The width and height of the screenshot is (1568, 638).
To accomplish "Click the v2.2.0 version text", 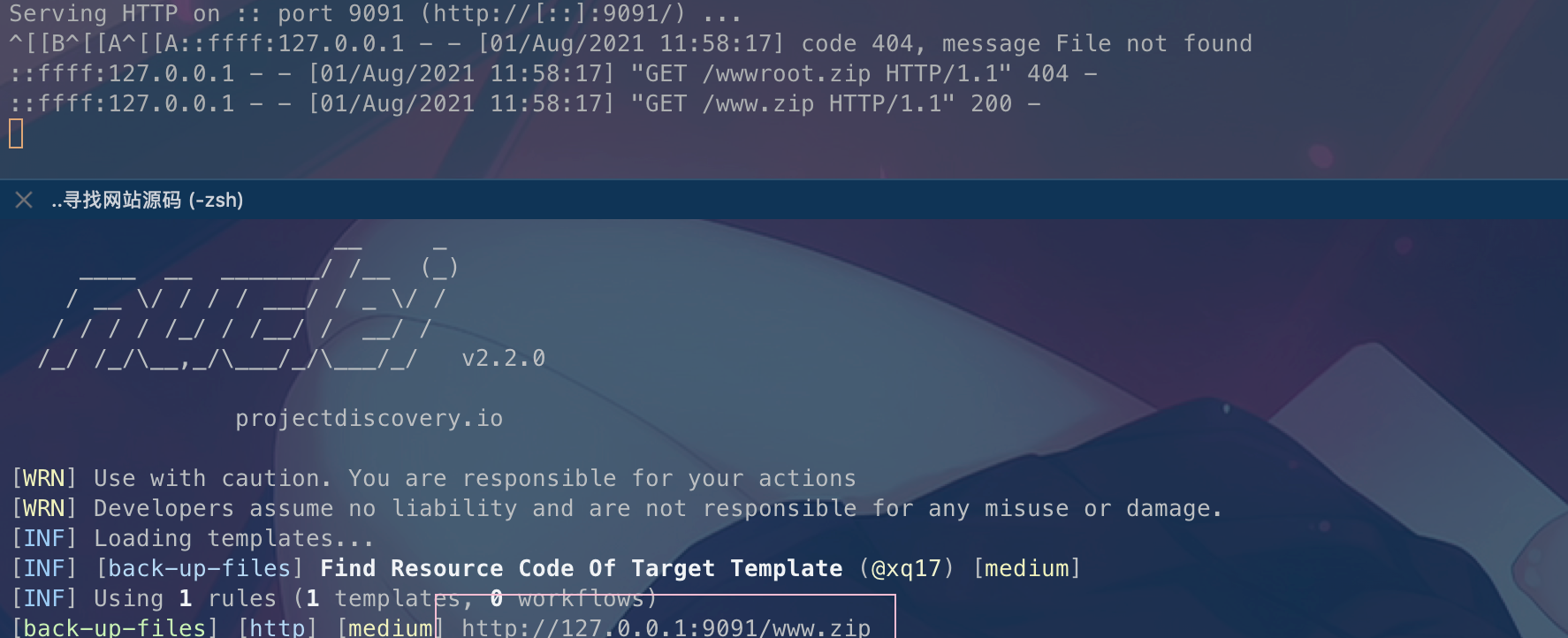I will tap(503, 358).
